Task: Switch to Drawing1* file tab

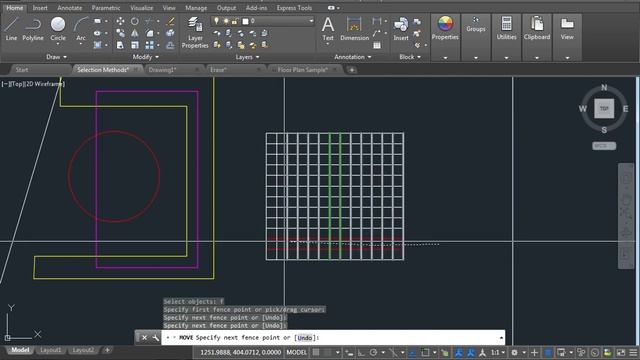Action: coord(162,70)
